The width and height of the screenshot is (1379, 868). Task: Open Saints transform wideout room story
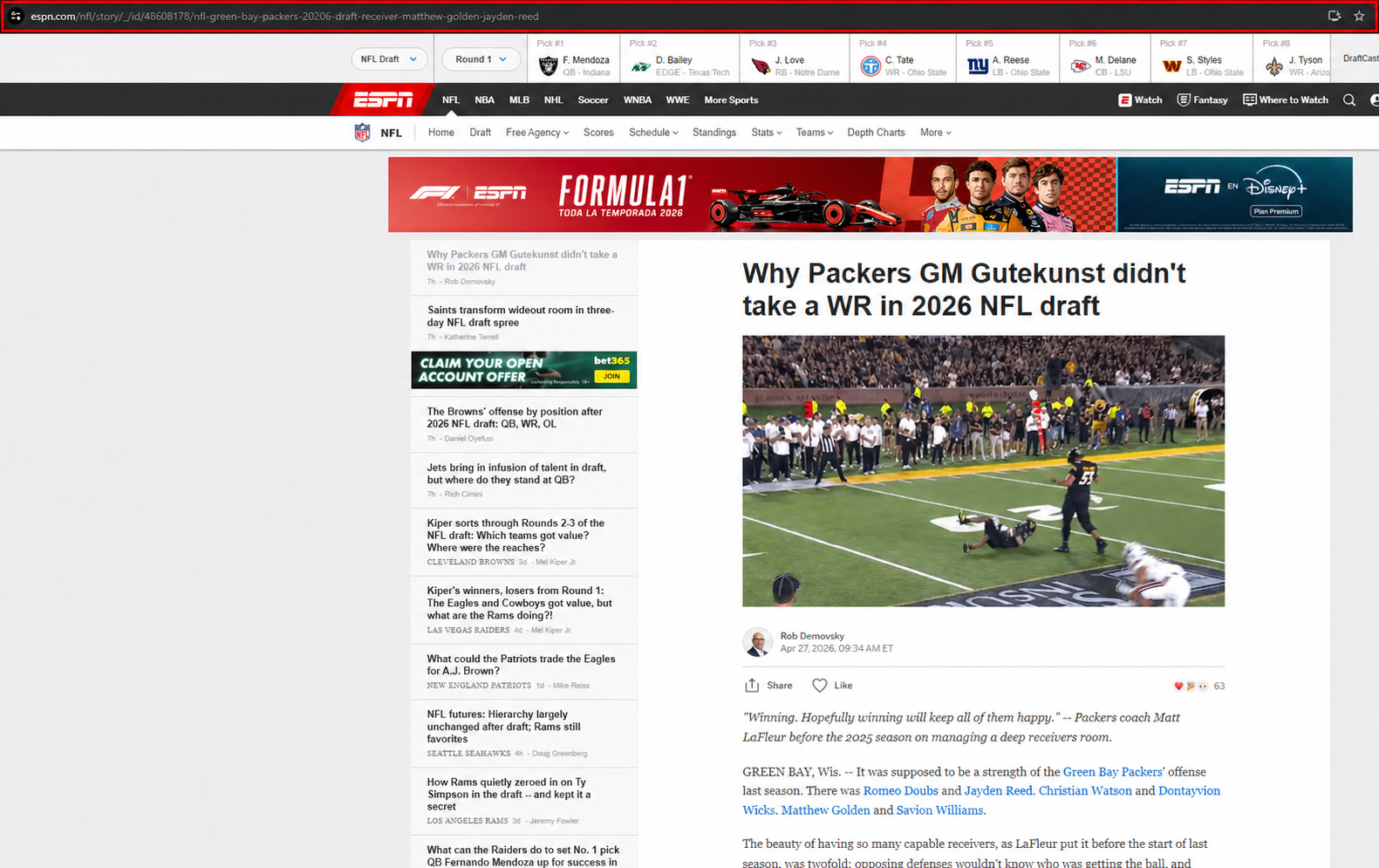[x=521, y=316]
